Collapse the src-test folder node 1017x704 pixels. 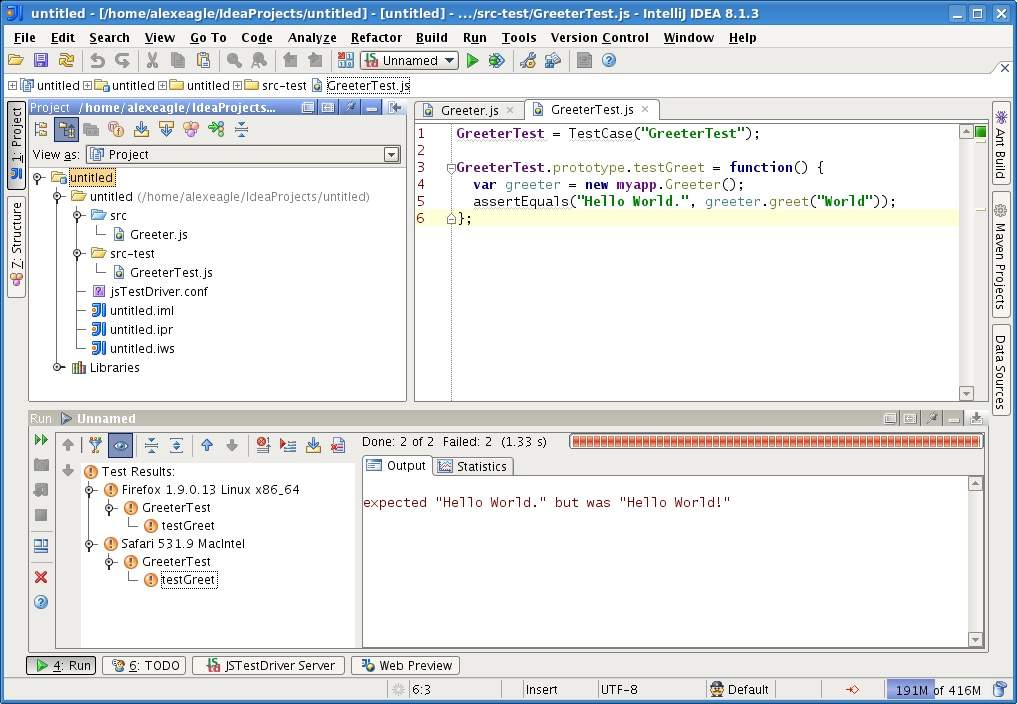pos(77,254)
